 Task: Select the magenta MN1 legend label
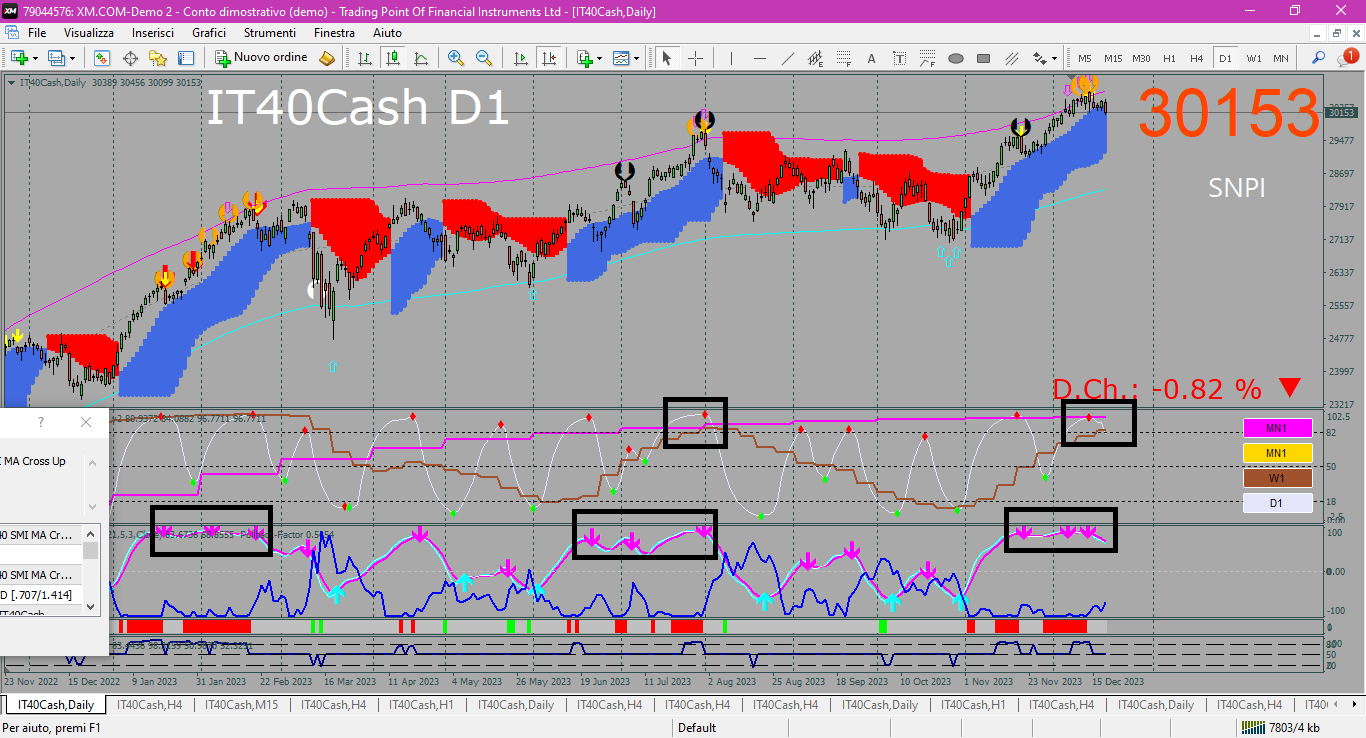pyautogui.click(x=1276, y=428)
